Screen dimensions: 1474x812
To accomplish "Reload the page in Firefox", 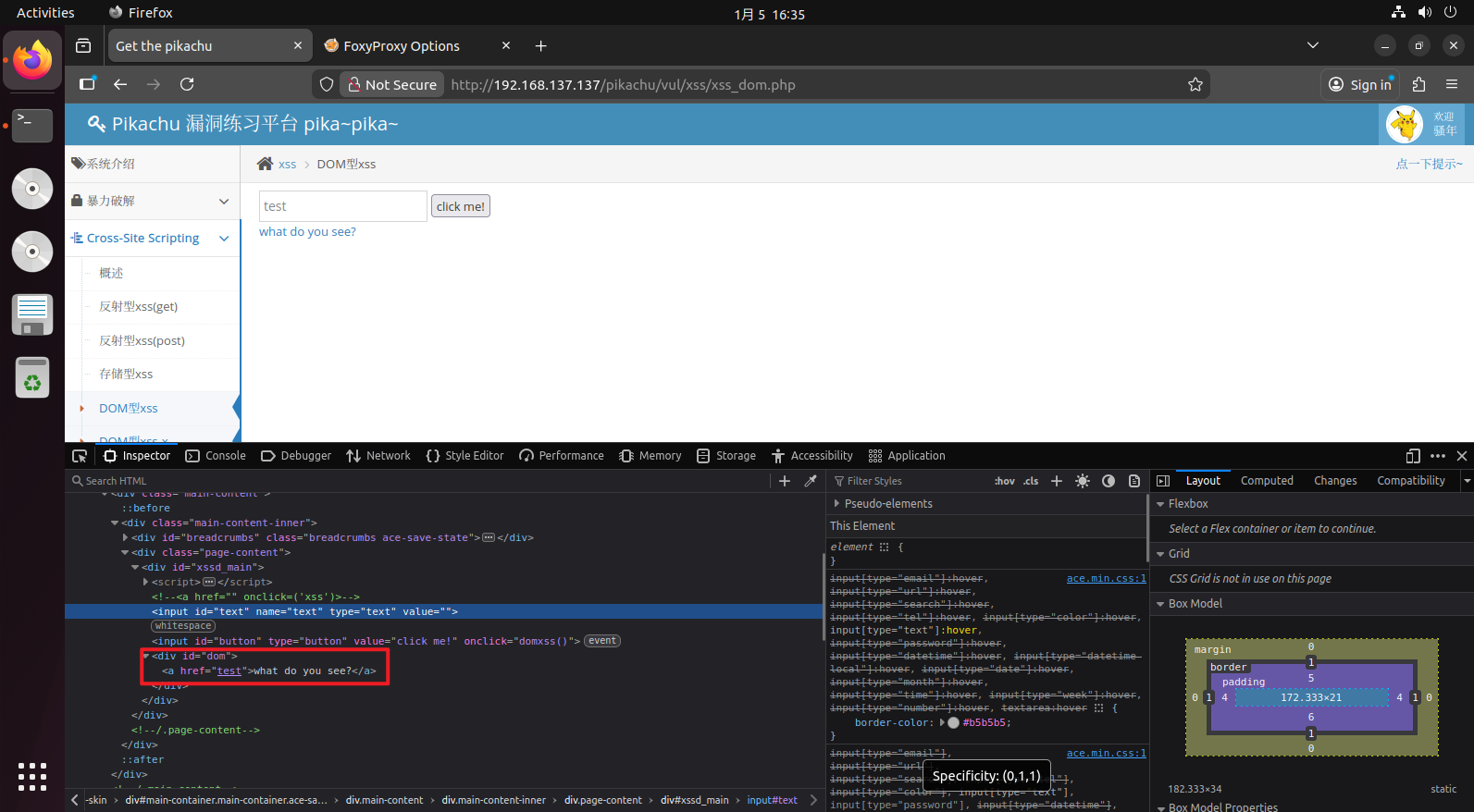I will (x=187, y=84).
